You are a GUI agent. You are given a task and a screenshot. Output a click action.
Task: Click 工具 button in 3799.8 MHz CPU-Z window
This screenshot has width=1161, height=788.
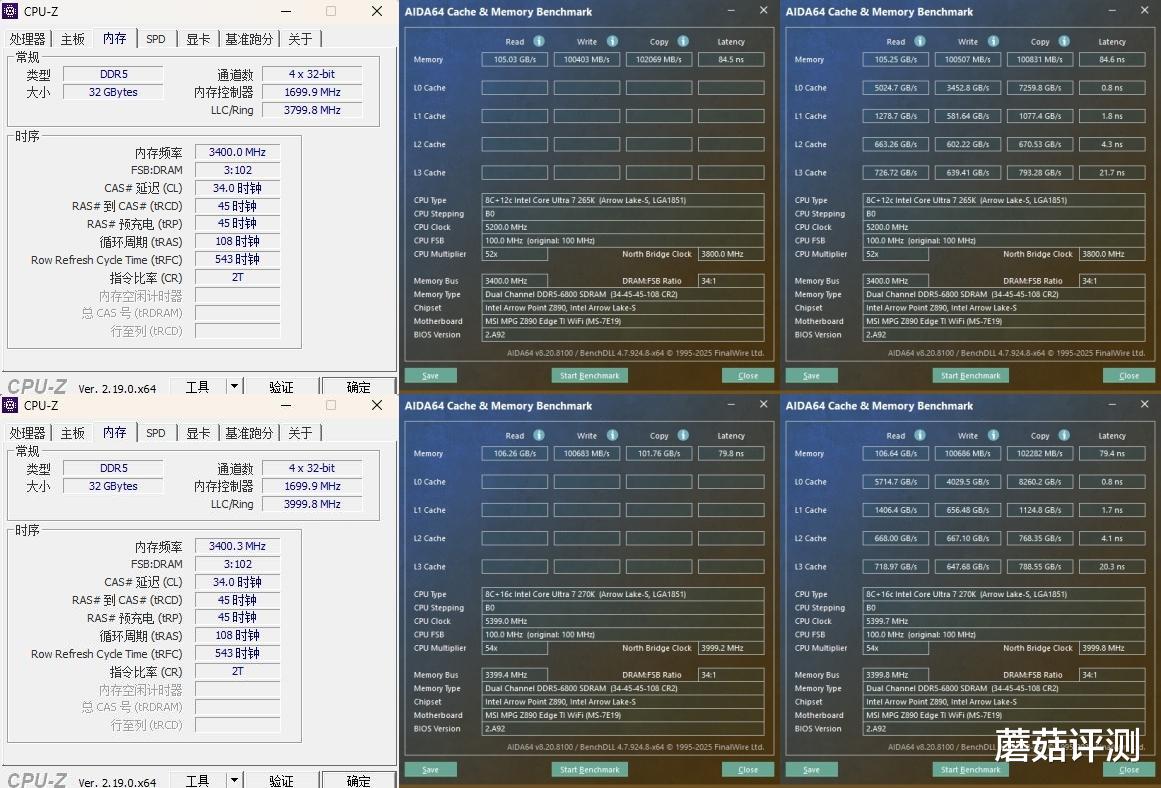click(x=197, y=386)
